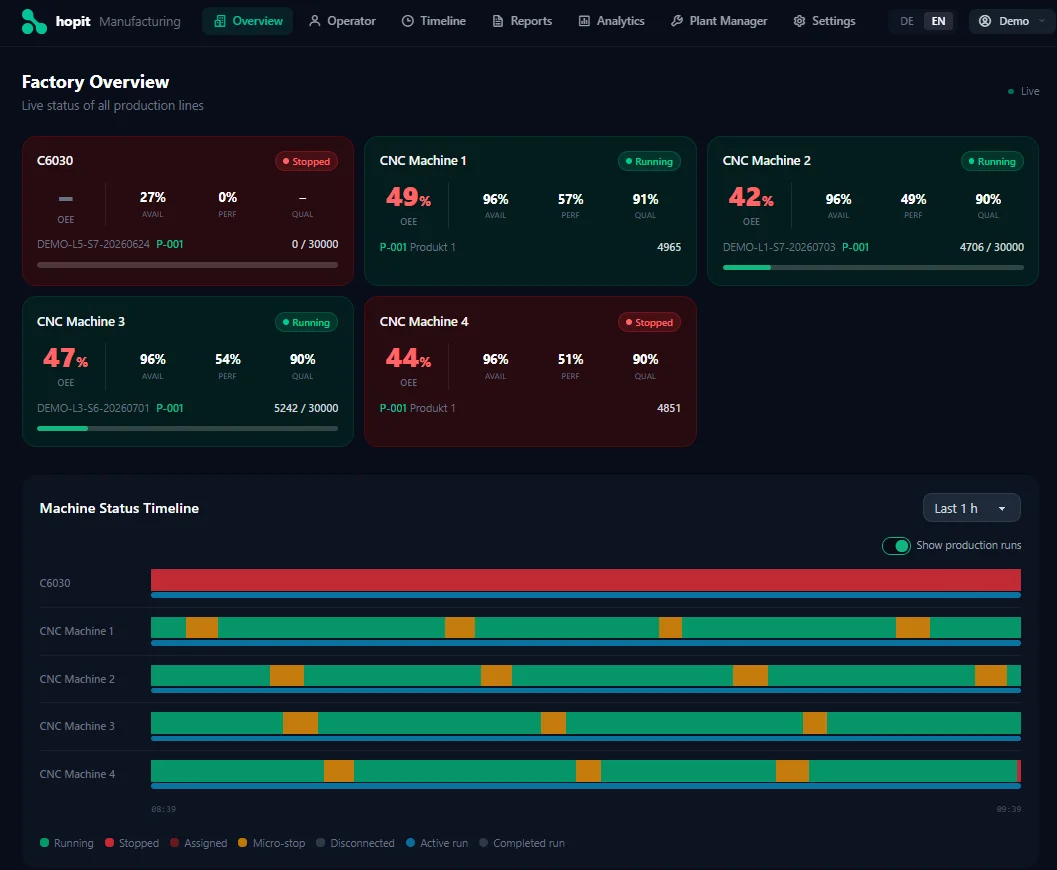Open the Overview tab
The image size is (1057, 870).
pyautogui.click(x=247, y=21)
